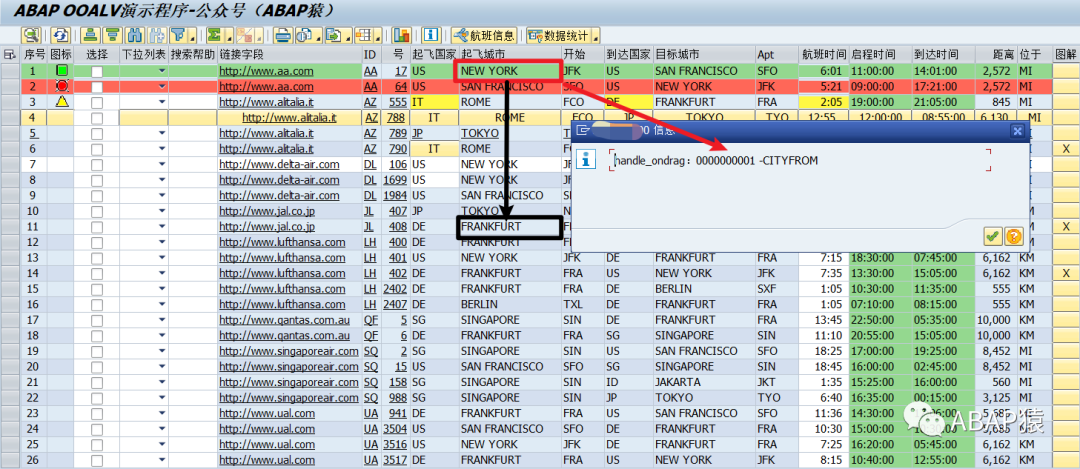Open the 下拉列表 dropdown in row 24
The width and height of the screenshot is (1080, 469).
pos(162,429)
